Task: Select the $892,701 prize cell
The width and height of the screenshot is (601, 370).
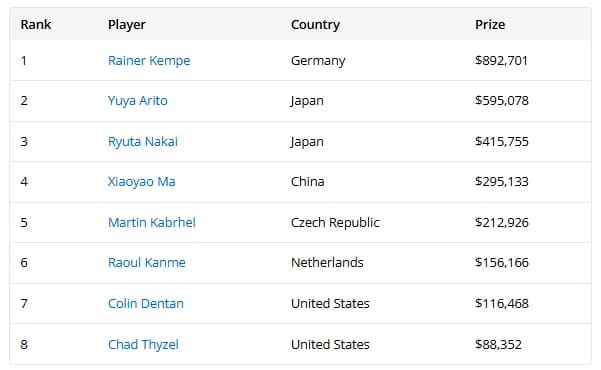Action: (501, 61)
